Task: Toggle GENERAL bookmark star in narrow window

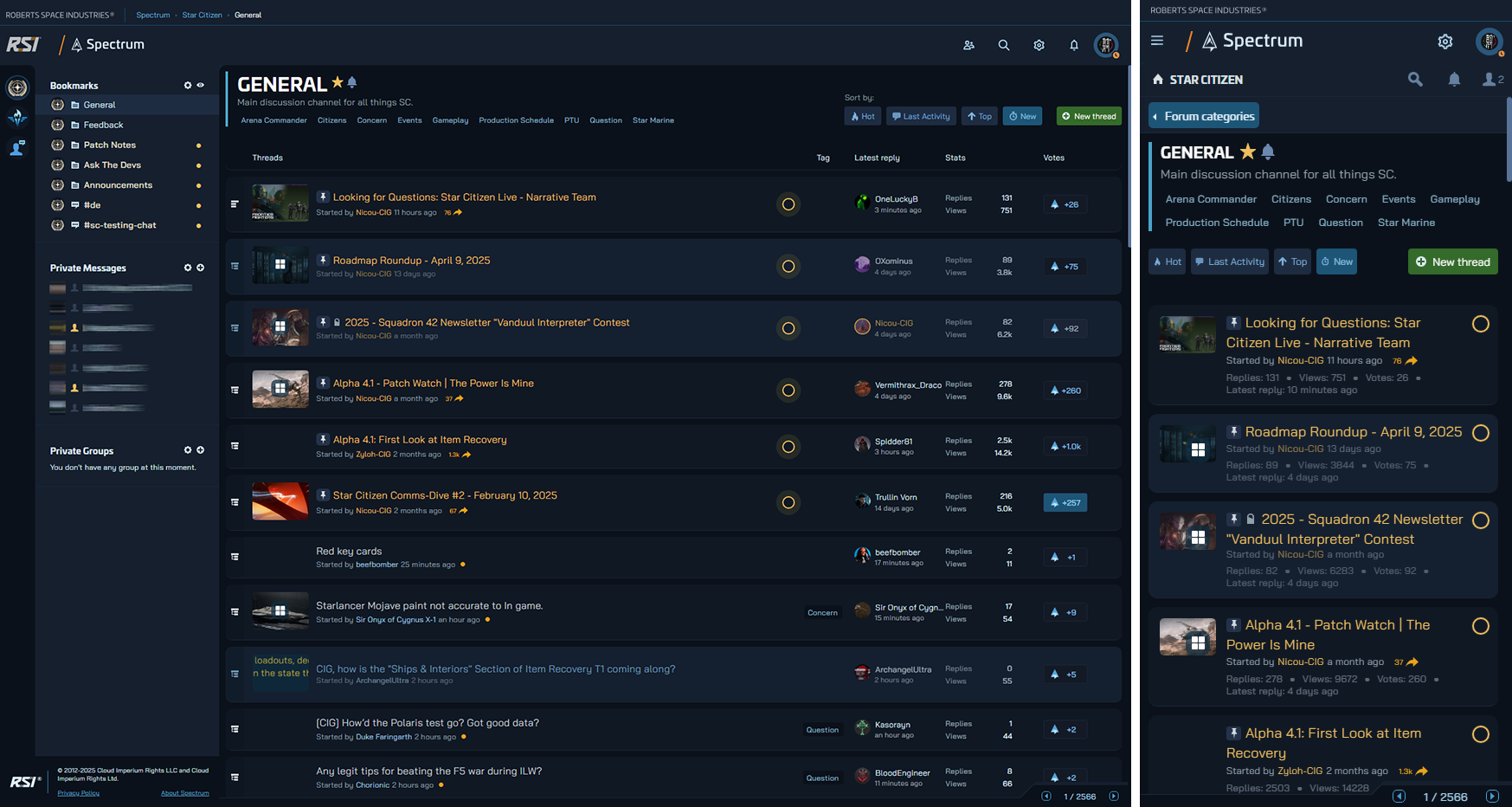Action: pos(1248,152)
